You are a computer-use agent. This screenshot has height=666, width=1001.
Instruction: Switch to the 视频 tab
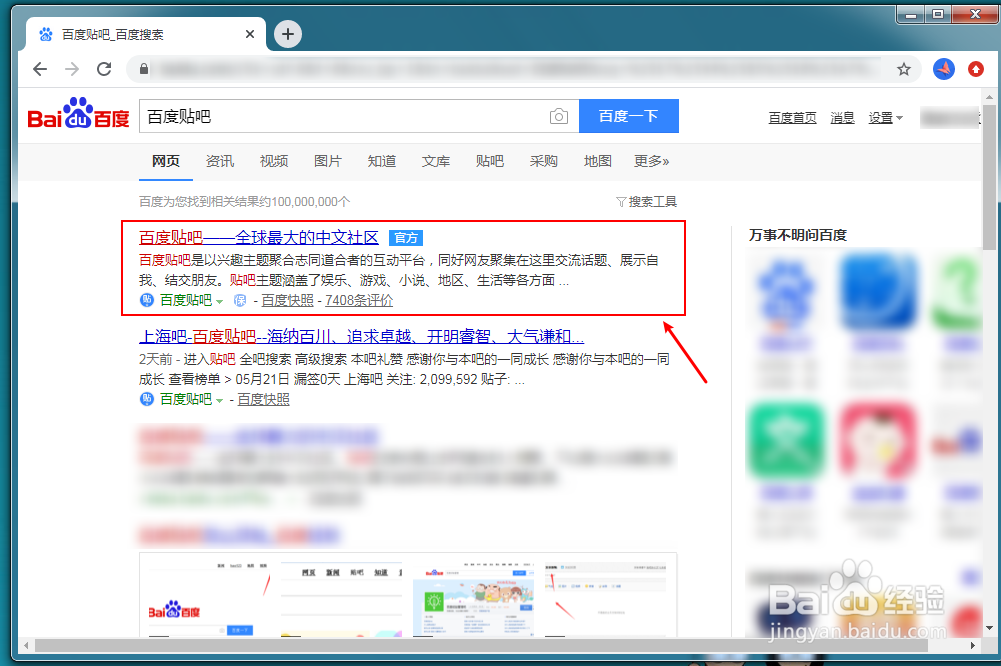tap(274, 161)
